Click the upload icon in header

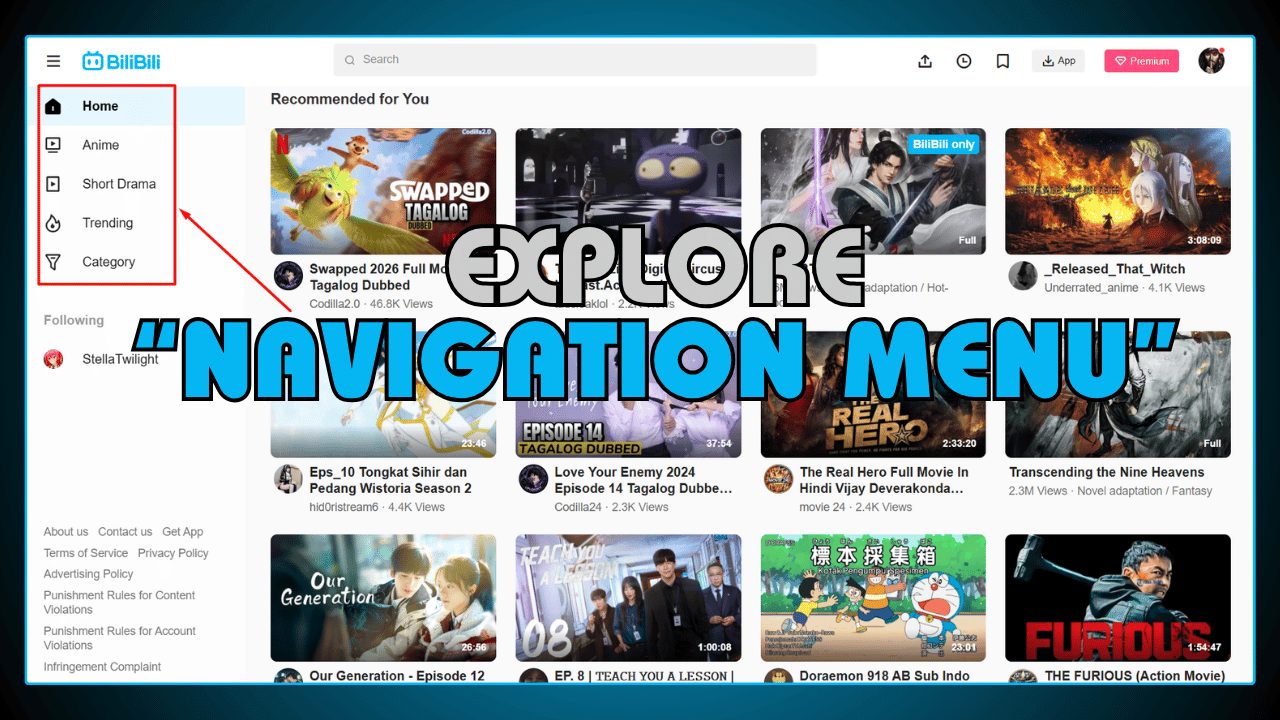(x=925, y=61)
